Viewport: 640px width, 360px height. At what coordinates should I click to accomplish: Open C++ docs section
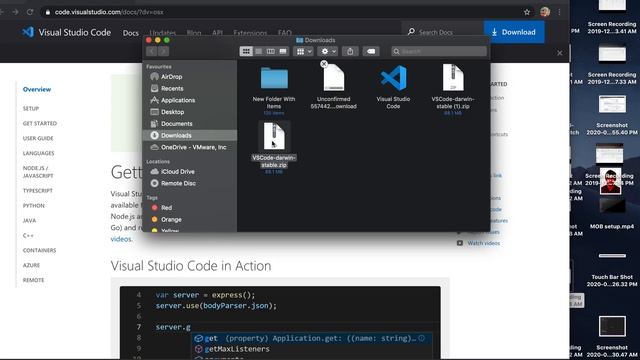28,236
